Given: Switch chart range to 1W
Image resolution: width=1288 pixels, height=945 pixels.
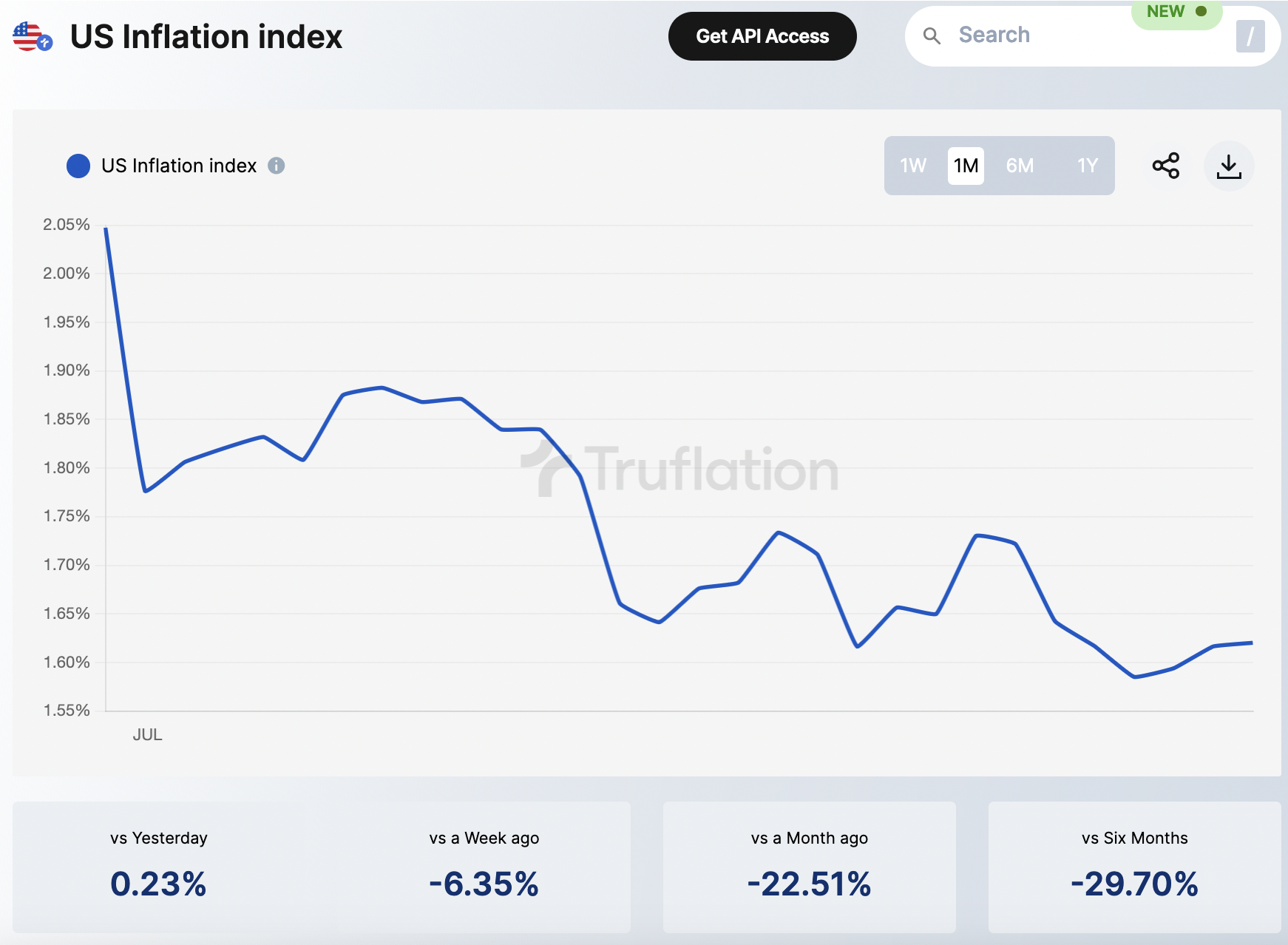Looking at the screenshot, I should pyautogui.click(x=913, y=166).
